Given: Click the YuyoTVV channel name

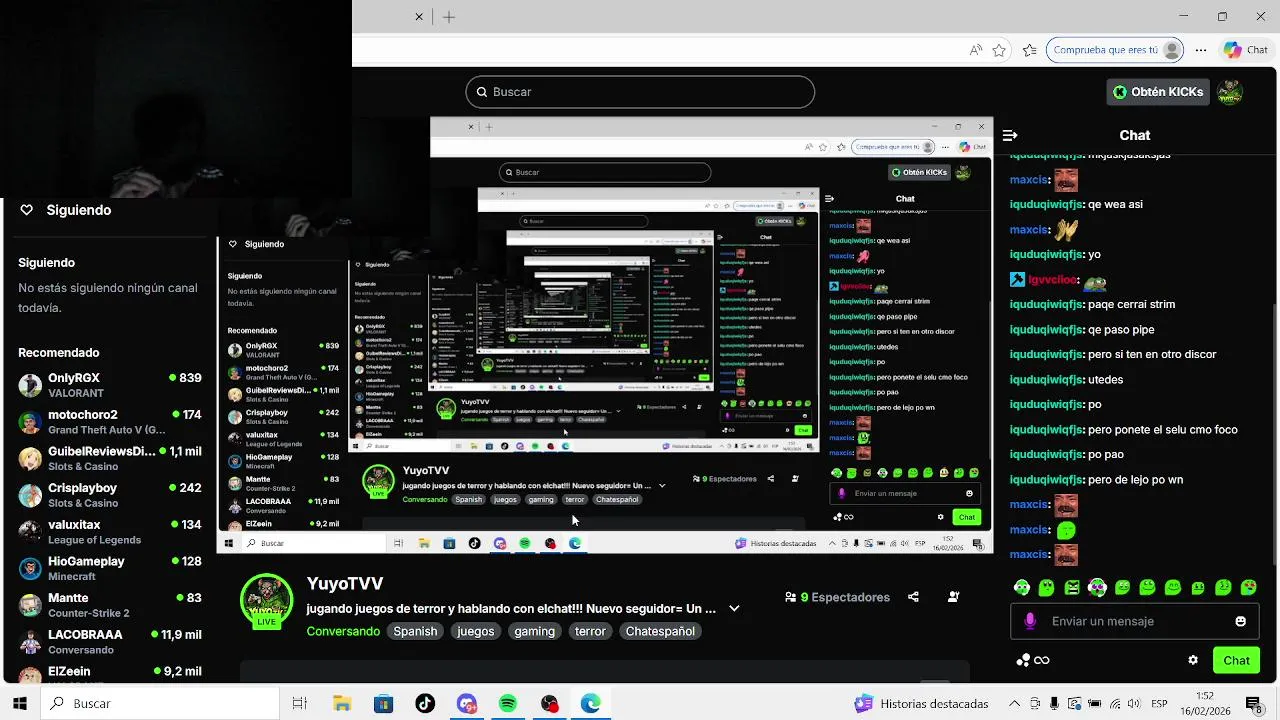Looking at the screenshot, I should pos(345,583).
